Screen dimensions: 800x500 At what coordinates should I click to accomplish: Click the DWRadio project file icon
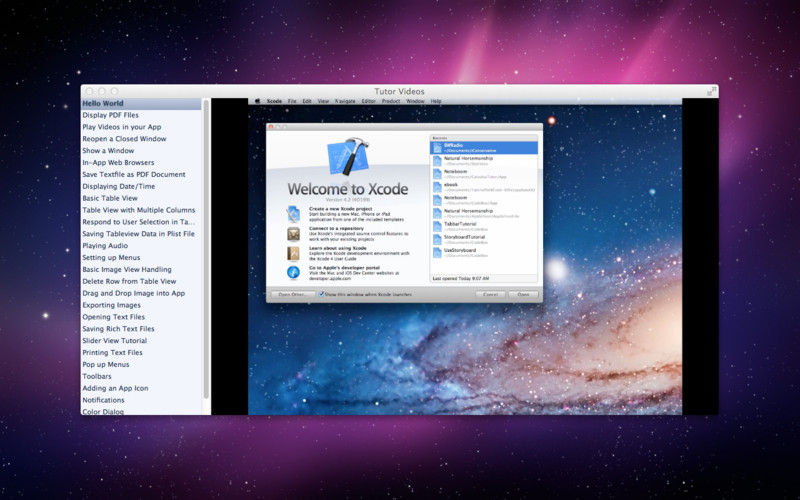[437, 148]
